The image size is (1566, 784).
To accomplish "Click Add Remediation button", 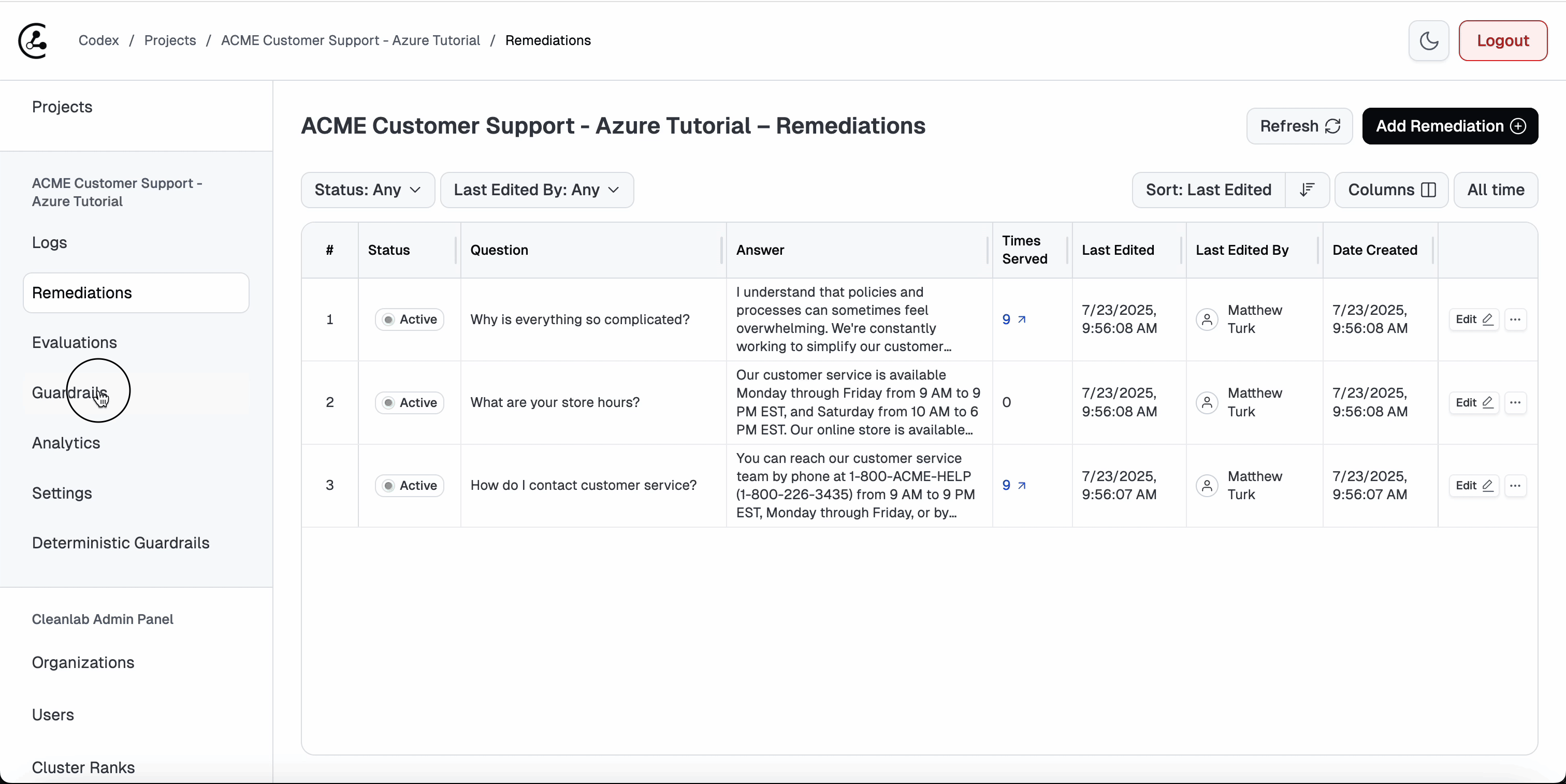I will click(1450, 126).
